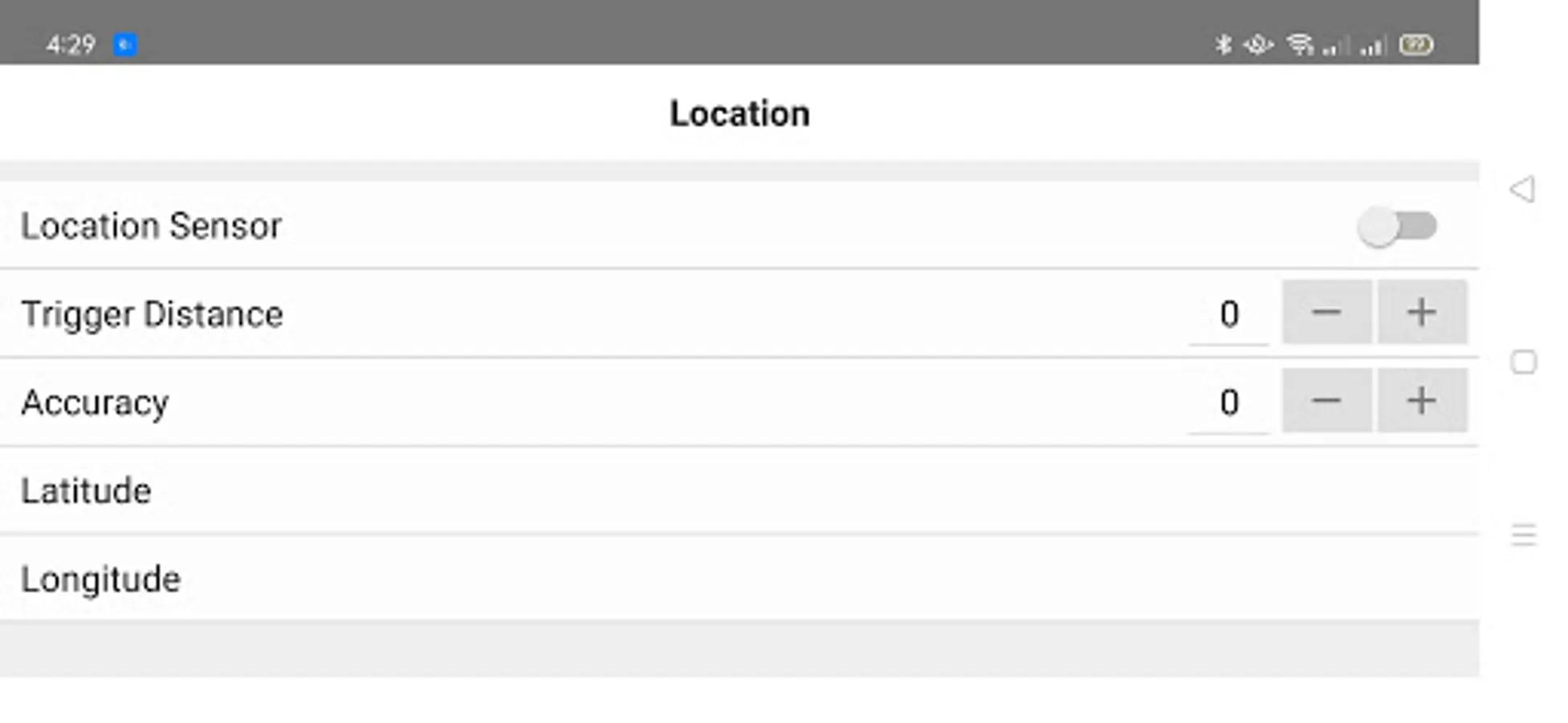Decrease Trigger Distance with minus button

[x=1326, y=312]
